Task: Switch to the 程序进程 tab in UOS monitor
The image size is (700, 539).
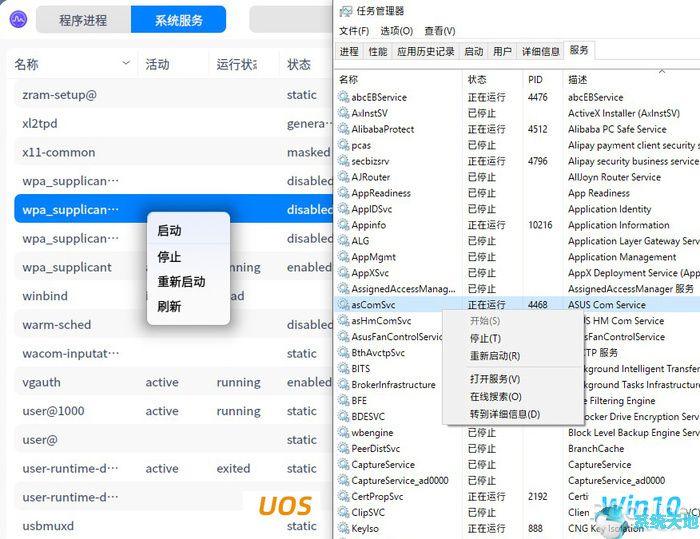Action: (83, 20)
